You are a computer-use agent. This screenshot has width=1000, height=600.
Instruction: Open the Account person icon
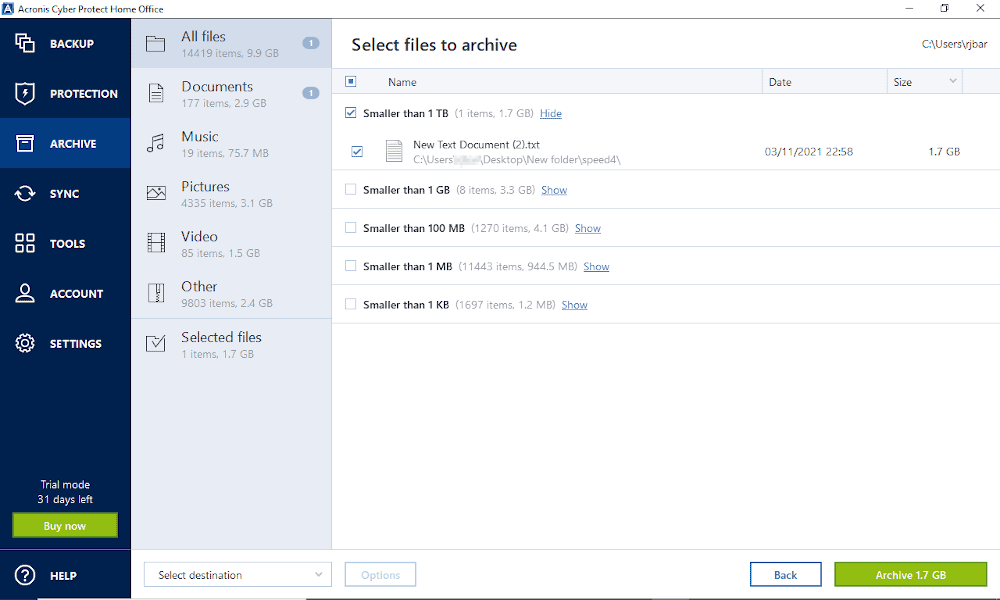(x=25, y=293)
